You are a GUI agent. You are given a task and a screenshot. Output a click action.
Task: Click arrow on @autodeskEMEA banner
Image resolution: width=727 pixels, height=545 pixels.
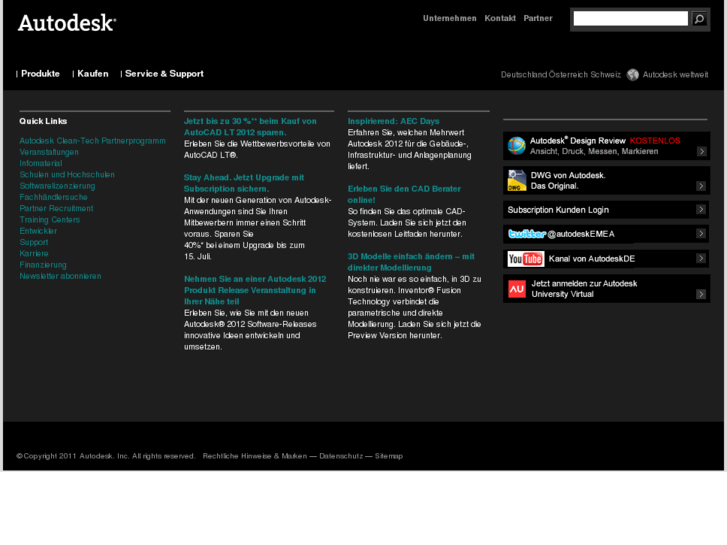point(701,233)
